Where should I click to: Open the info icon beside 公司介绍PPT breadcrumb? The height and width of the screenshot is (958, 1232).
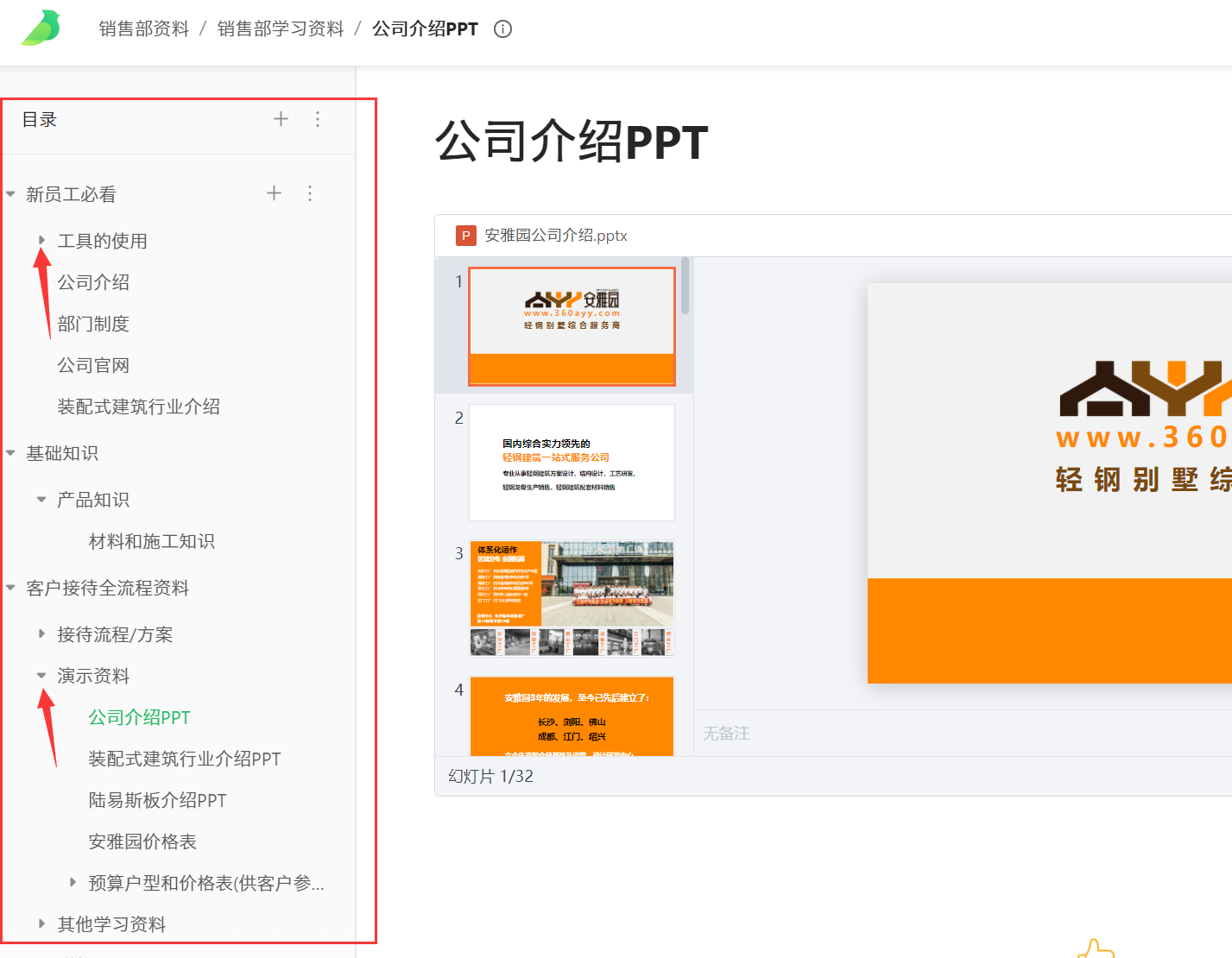(x=502, y=28)
